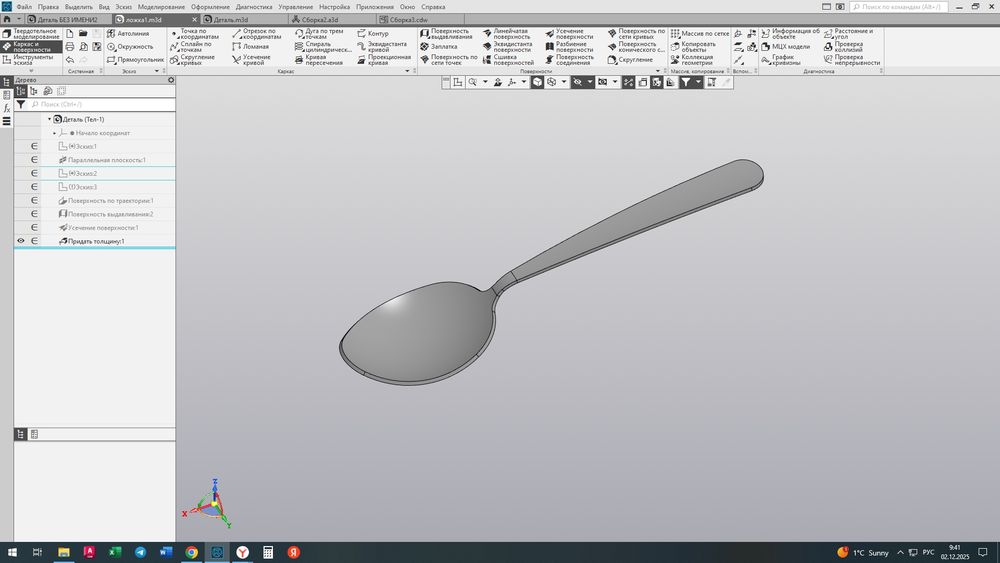Measure with Расстояние и угол
1000x563 pixels.
pos(848,33)
